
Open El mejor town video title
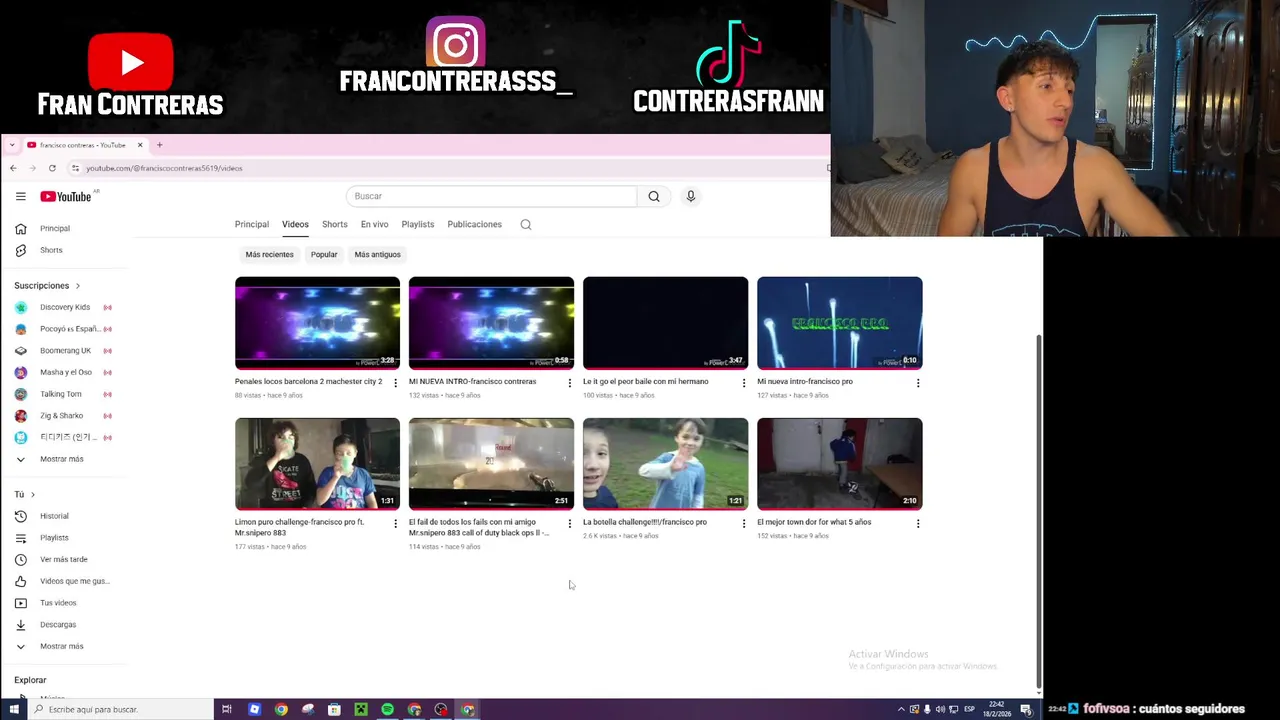pyautogui.click(x=814, y=522)
